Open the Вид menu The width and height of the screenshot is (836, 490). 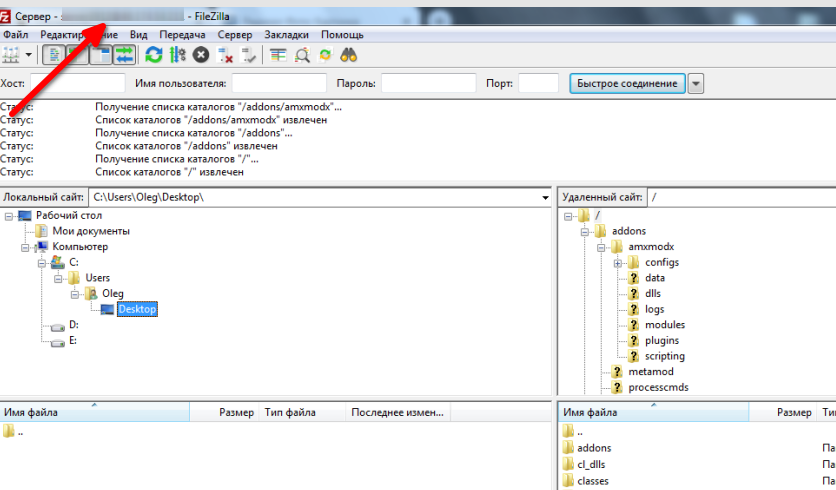(x=138, y=35)
